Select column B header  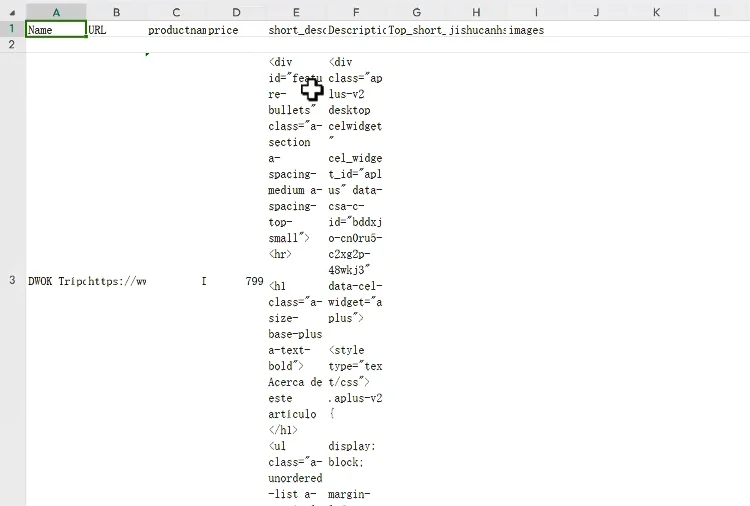point(116,12)
